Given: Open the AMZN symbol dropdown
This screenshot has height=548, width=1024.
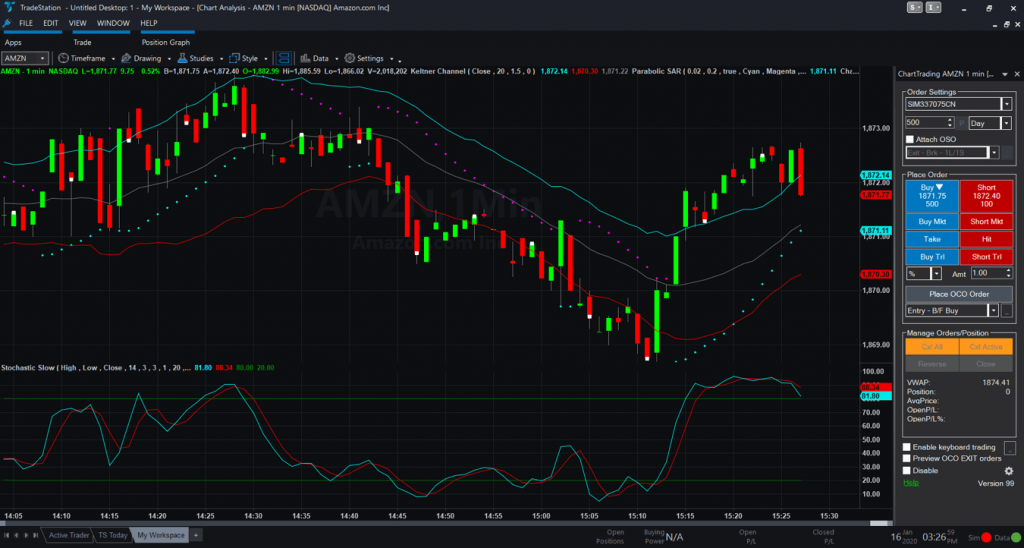Looking at the screenshot, I should 43,58.
